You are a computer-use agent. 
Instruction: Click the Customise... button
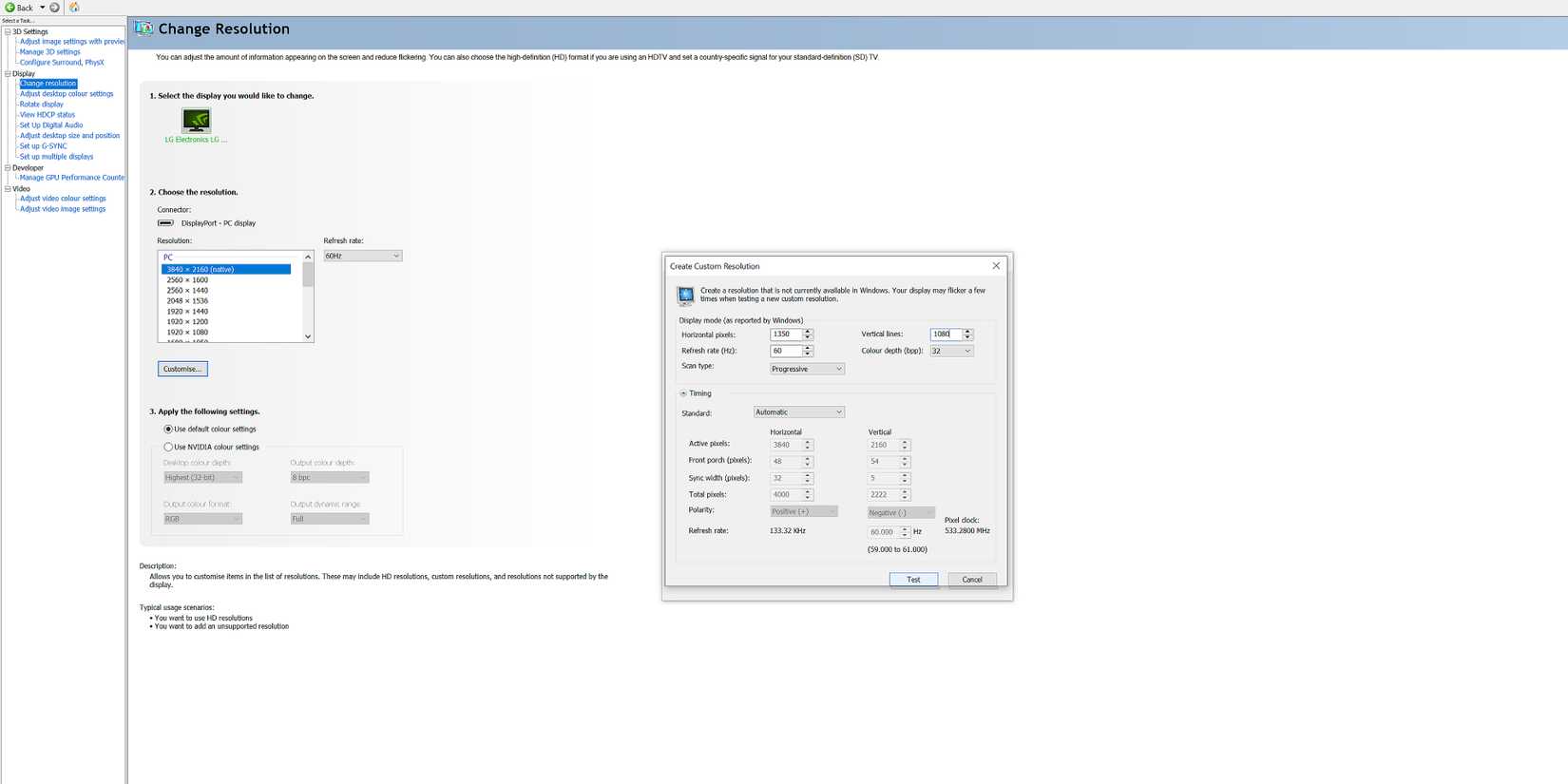point(182,369)
